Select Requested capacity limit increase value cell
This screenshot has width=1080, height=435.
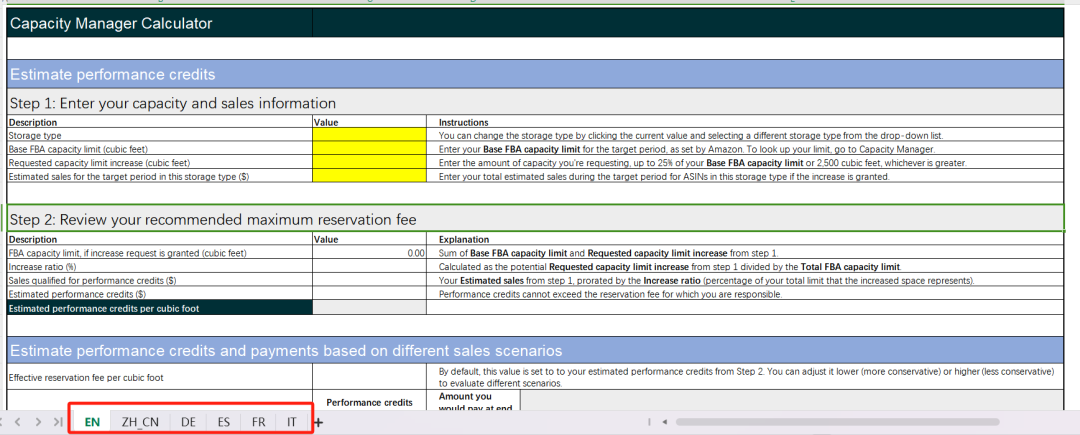coord(369,162)
